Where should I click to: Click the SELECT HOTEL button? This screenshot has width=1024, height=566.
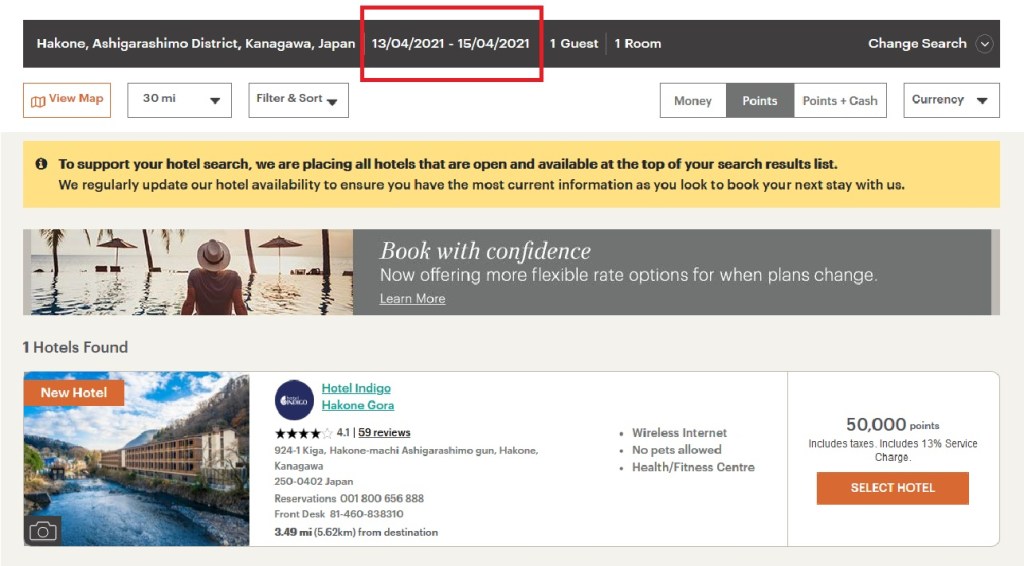(892, 488)
